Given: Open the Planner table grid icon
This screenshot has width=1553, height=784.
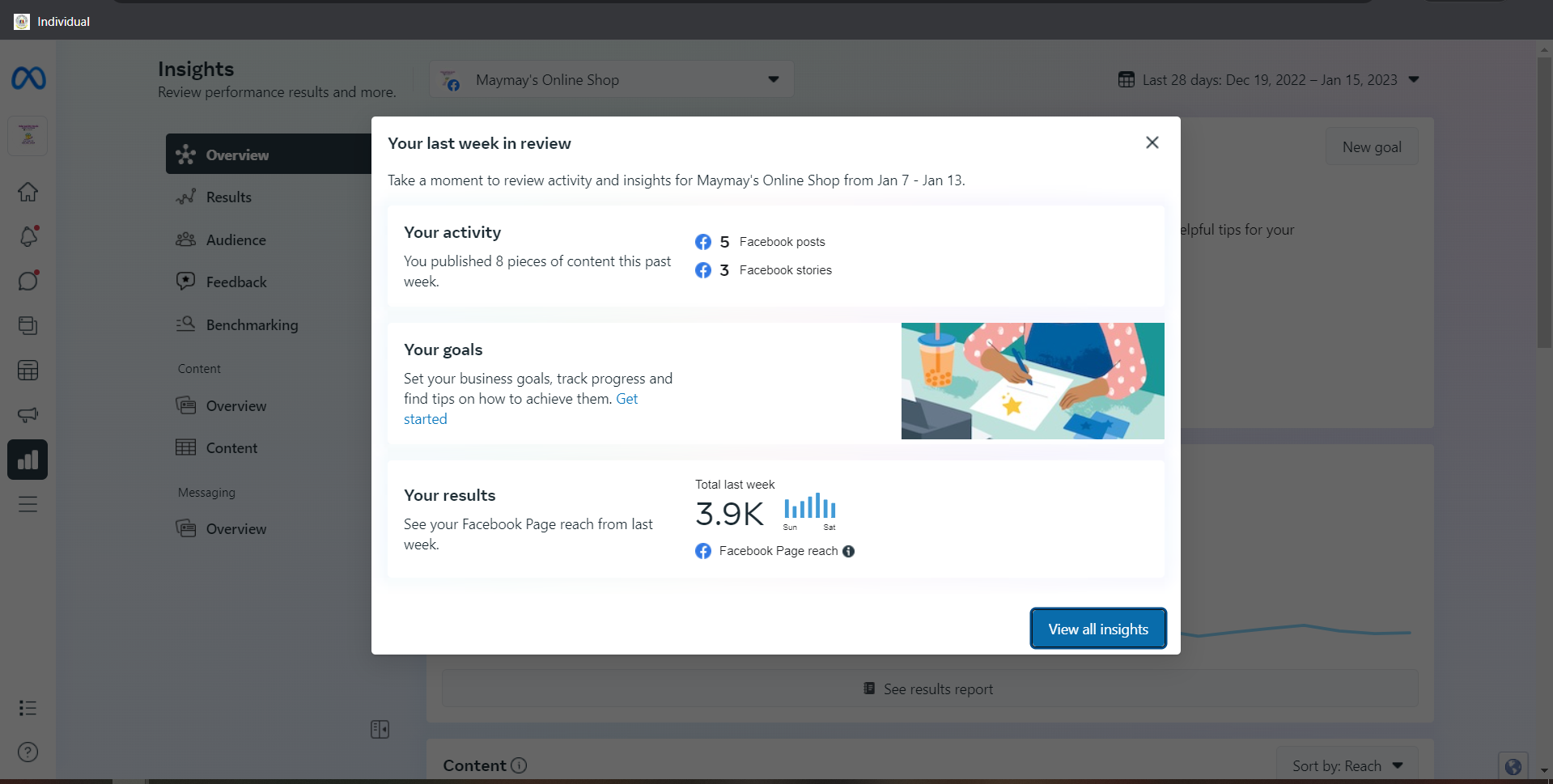Looking at the screenshot, I should coord(28,371).
